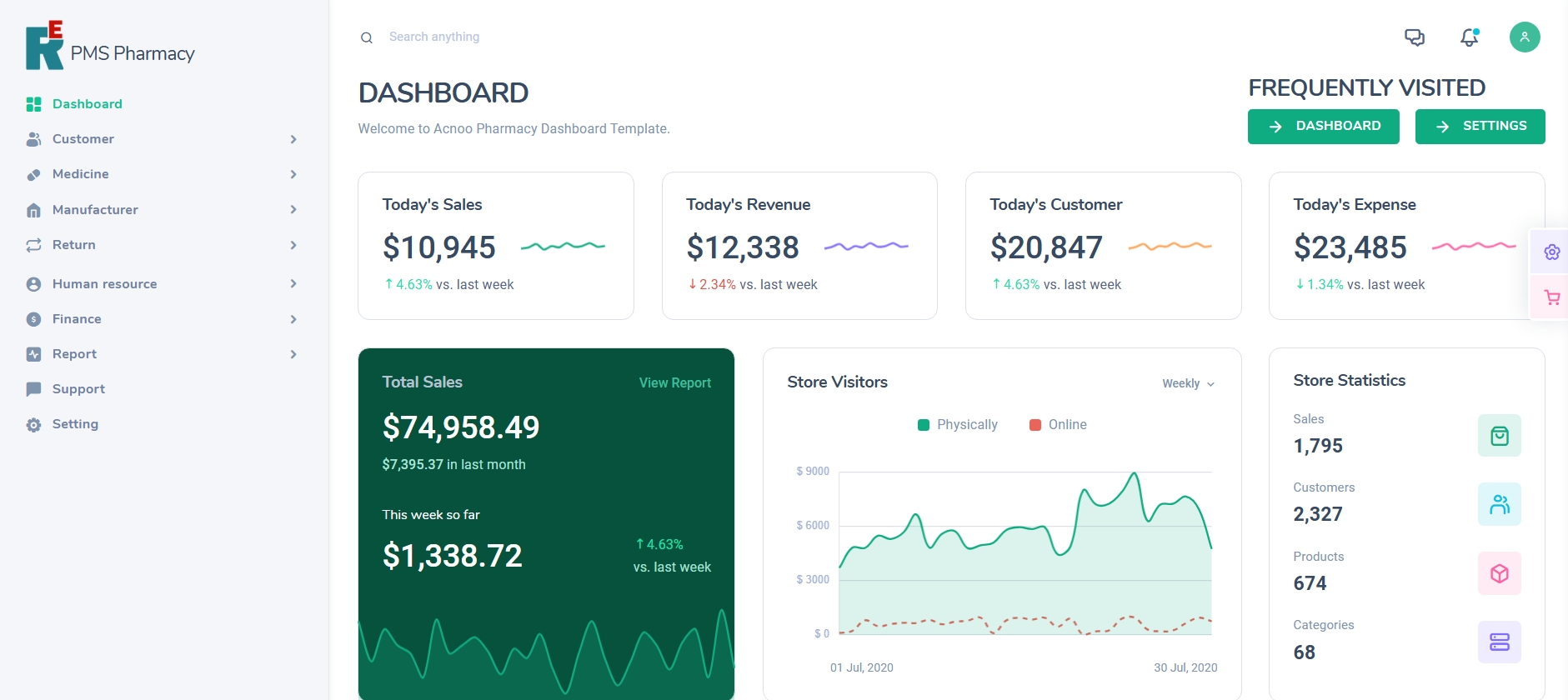Click the PMS Pharmacy logo icon
This screenshot has width=1568, height=700.
pos(45,45)
